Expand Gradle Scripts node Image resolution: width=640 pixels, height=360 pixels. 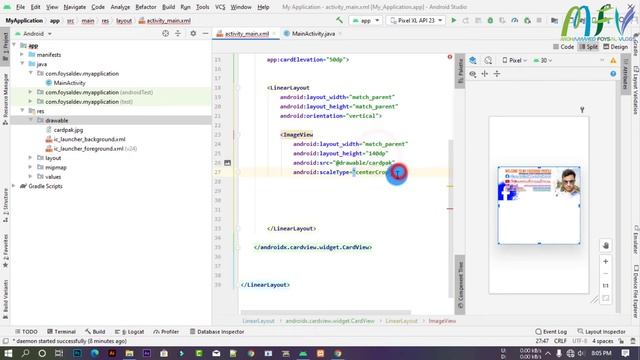15,186
